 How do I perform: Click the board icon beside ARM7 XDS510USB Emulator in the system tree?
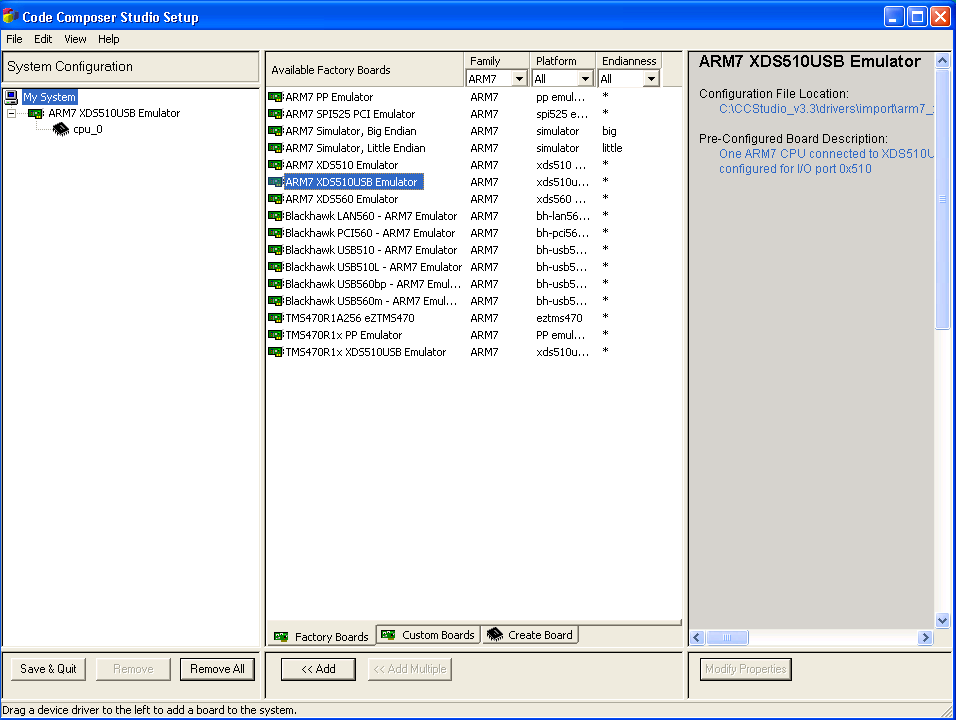point(35,113)
